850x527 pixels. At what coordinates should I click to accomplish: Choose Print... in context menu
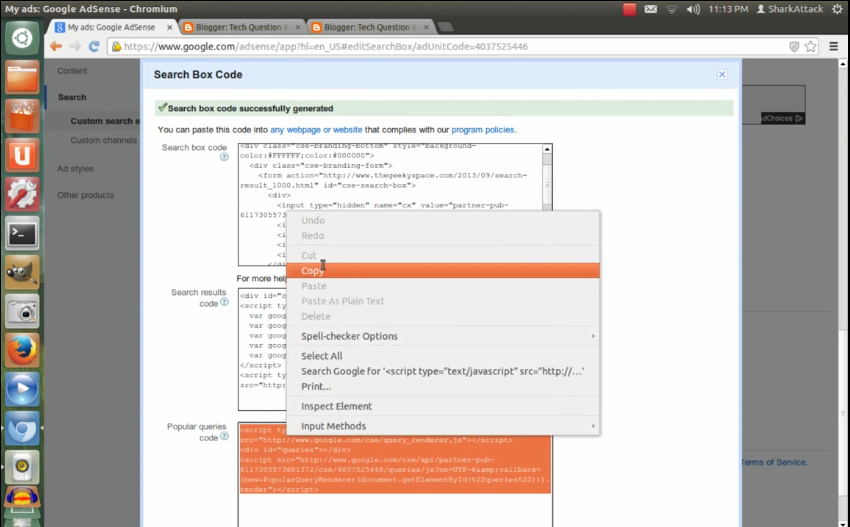[443, 386]
